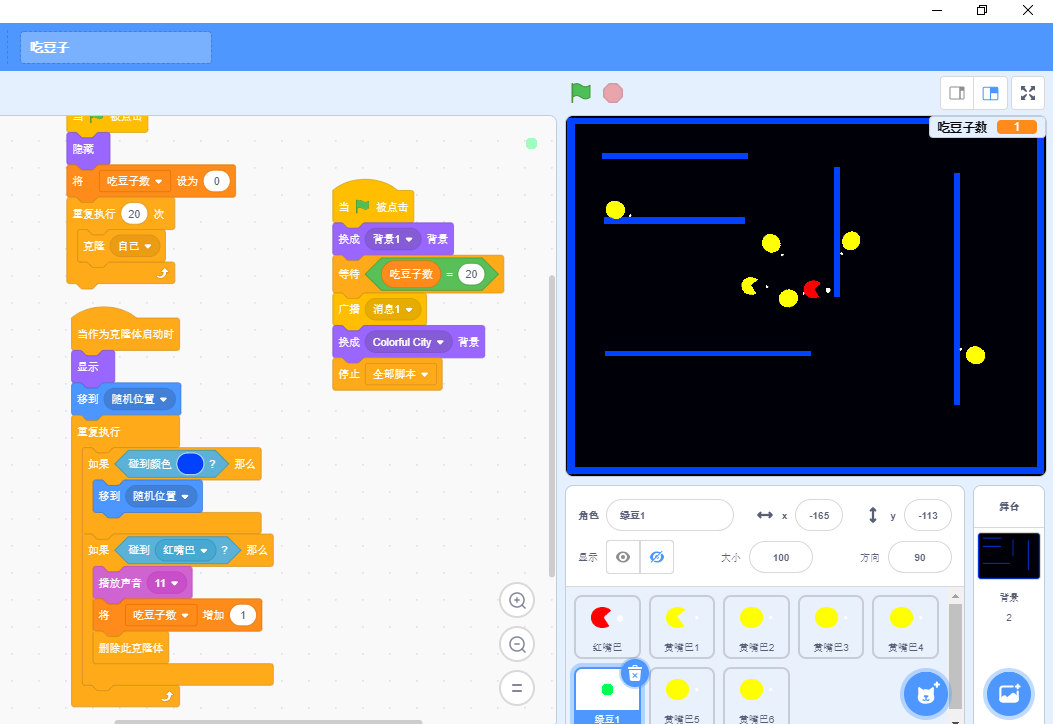Click the 当作为克隆体启动时 hat block
1053x724 pixels.
[x=125, y=333]
